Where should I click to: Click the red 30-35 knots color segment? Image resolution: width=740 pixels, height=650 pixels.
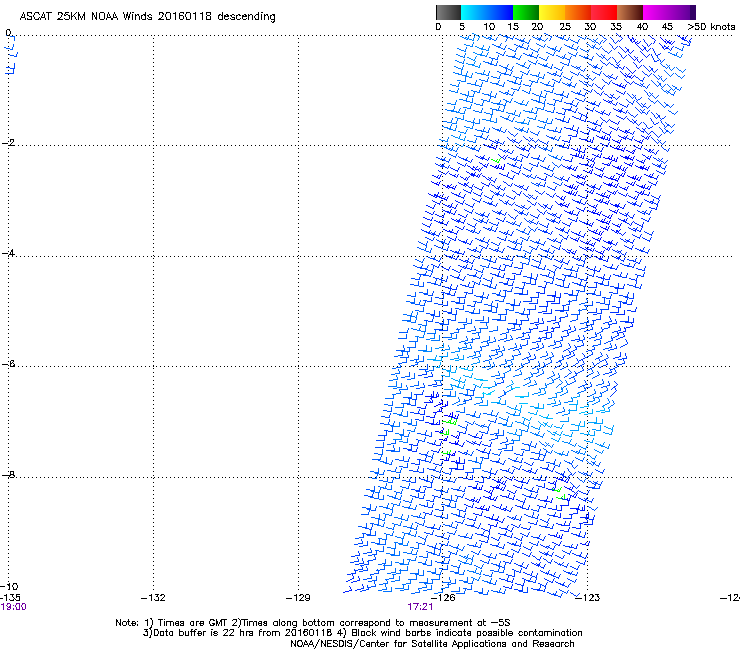point(604,12)
